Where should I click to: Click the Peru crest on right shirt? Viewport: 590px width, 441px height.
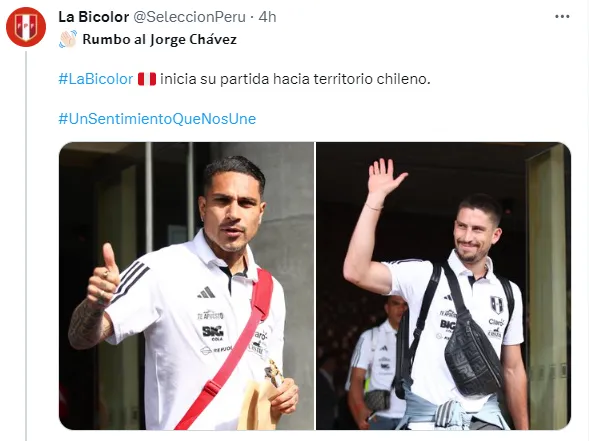(497, 305)
